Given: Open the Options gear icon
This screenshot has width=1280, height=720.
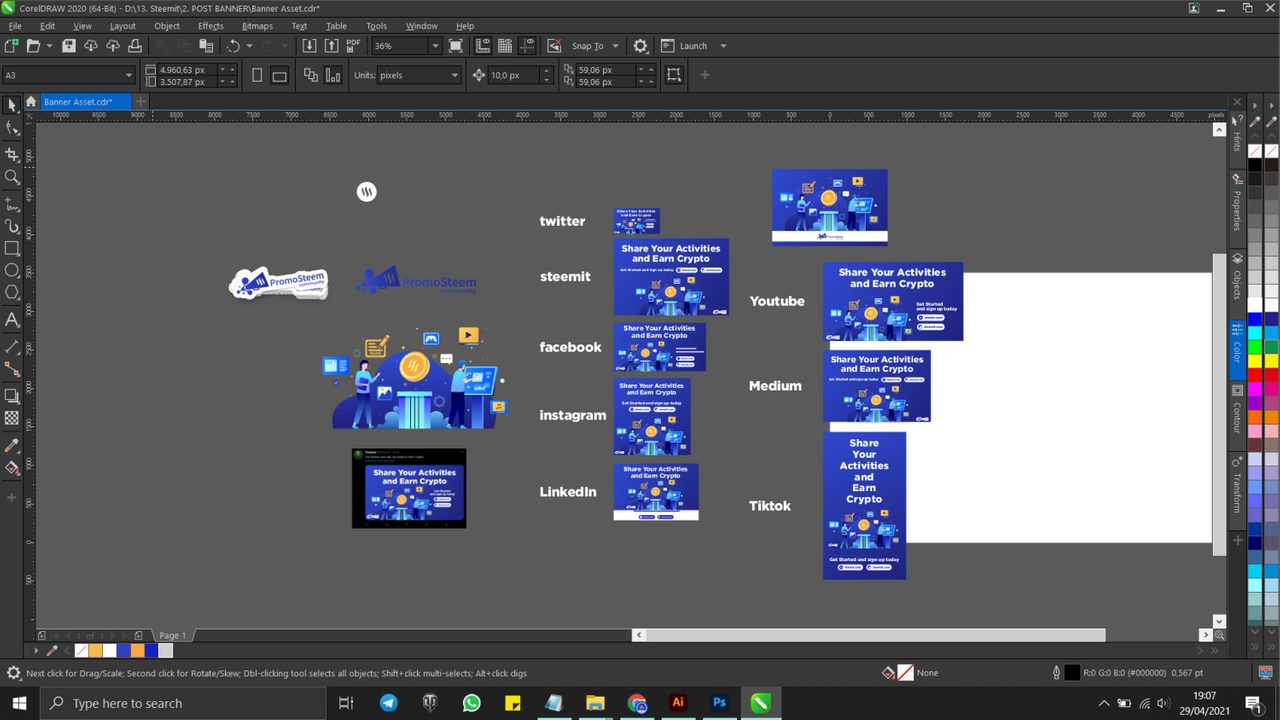Looking at the screenshot, I should pyautogui.click(x=641, y=46).
